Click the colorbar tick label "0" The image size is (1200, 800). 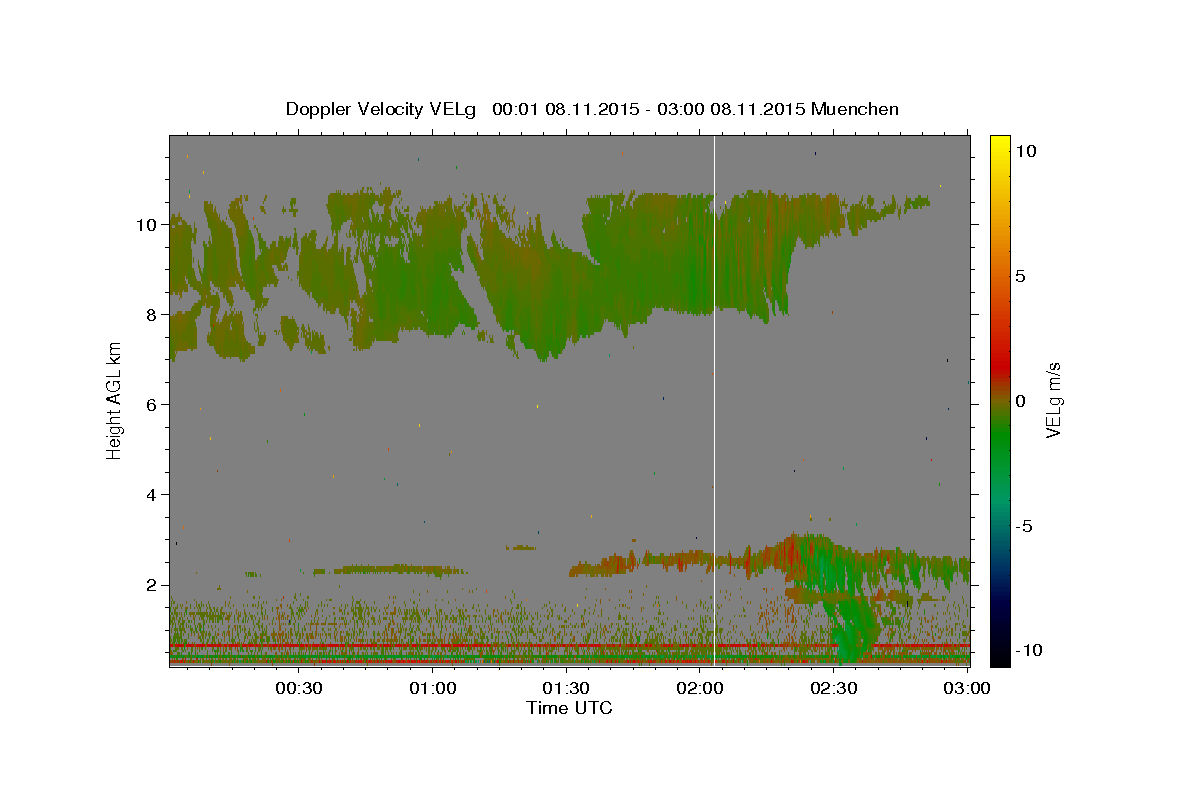click(x=1022, y=401)
